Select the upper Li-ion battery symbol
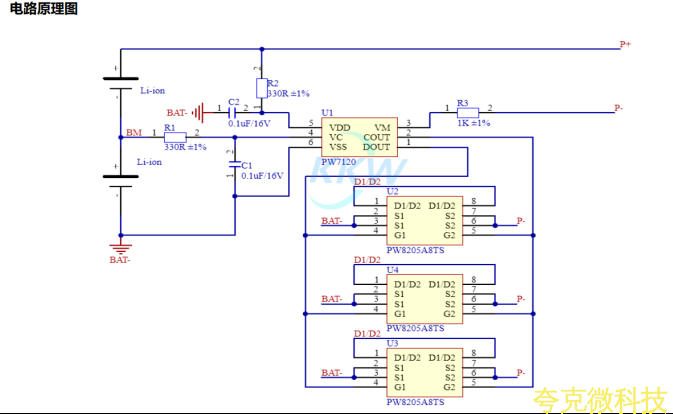Image resolution: width=673 pixels, height=414 pixels. 121,83
